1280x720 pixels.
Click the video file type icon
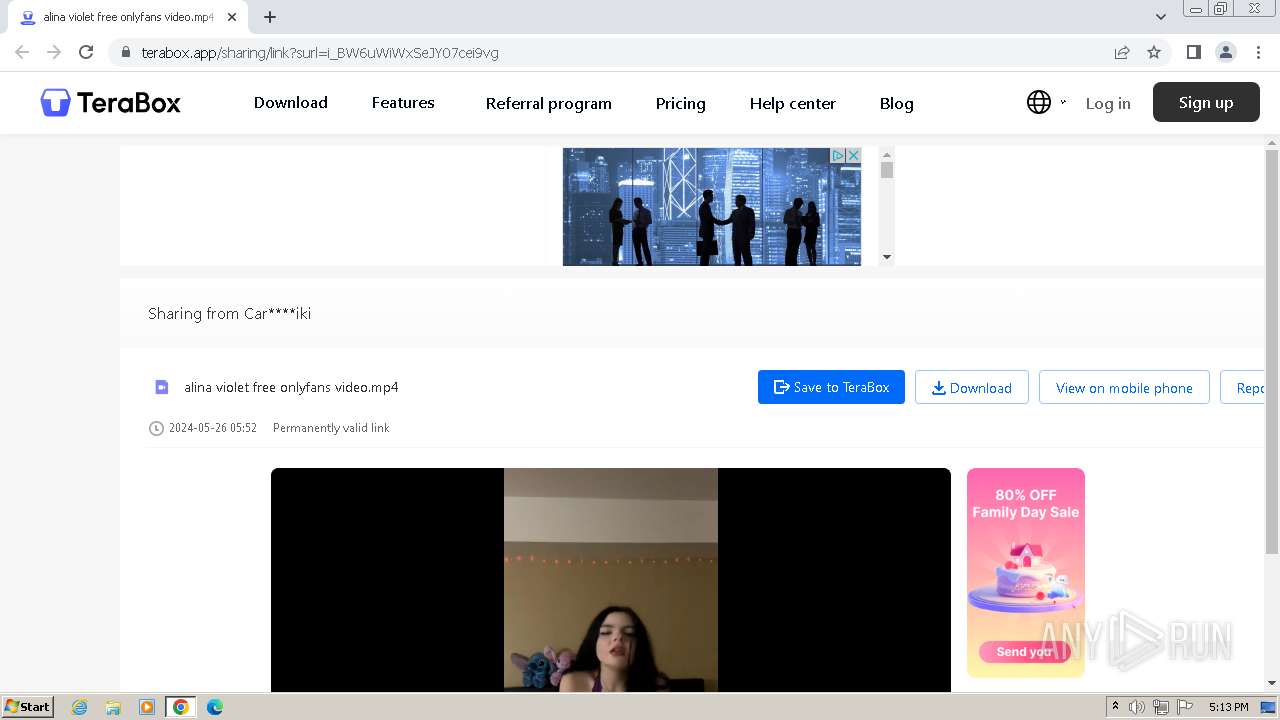pos(161,387)
